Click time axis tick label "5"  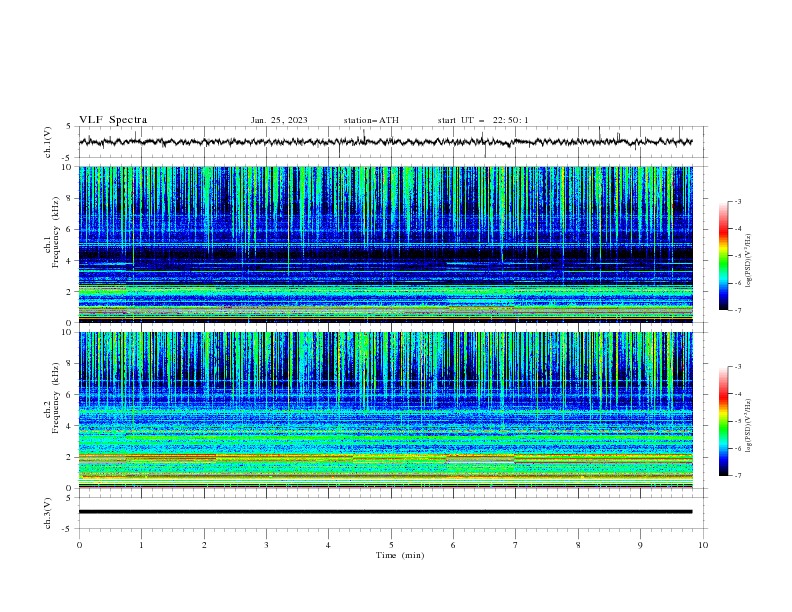coord(391,545)
